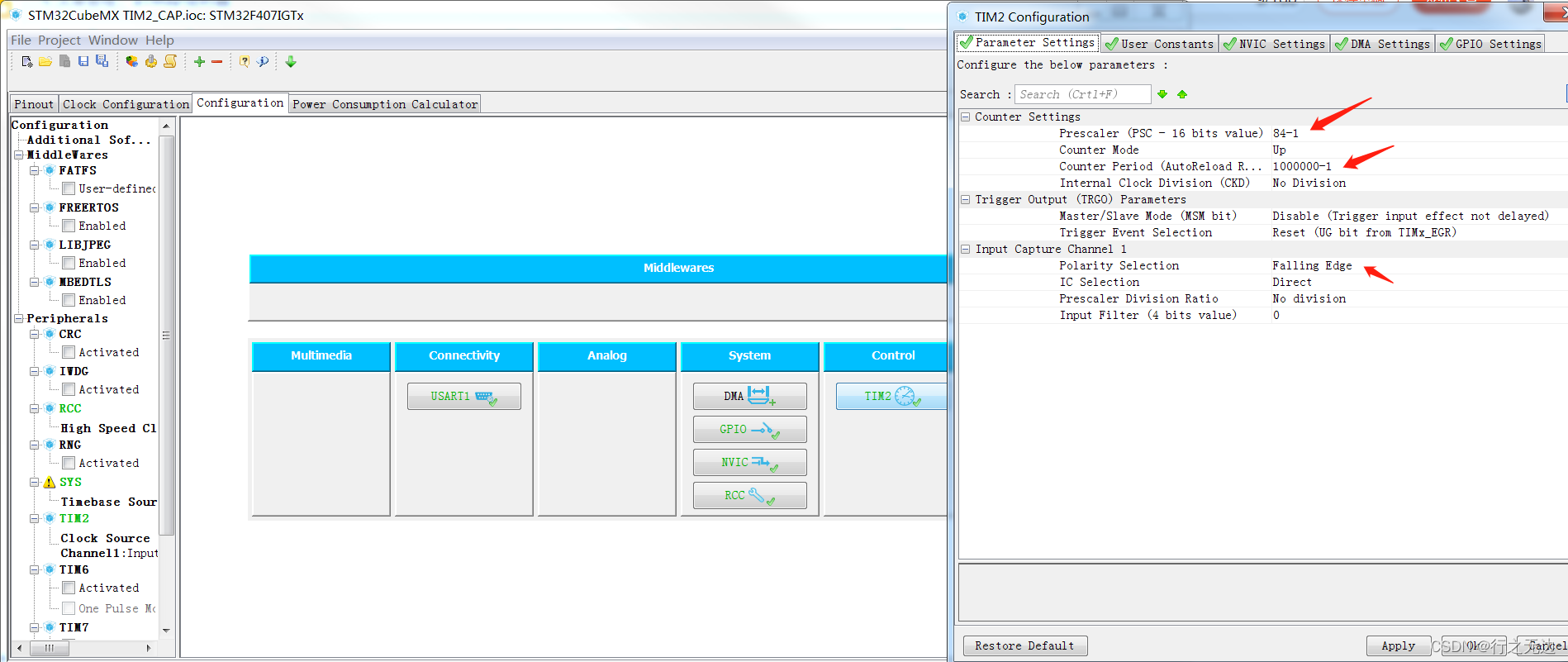Collapse the RCC tree node

(x=35, y=408)
